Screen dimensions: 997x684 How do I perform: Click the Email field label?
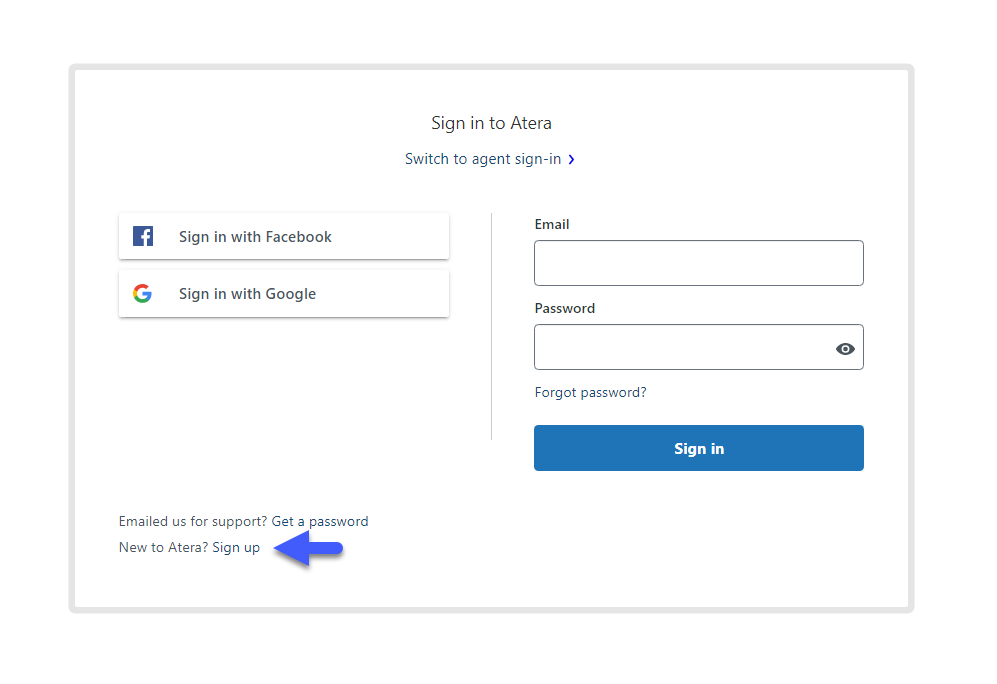(x=551, y=224)
